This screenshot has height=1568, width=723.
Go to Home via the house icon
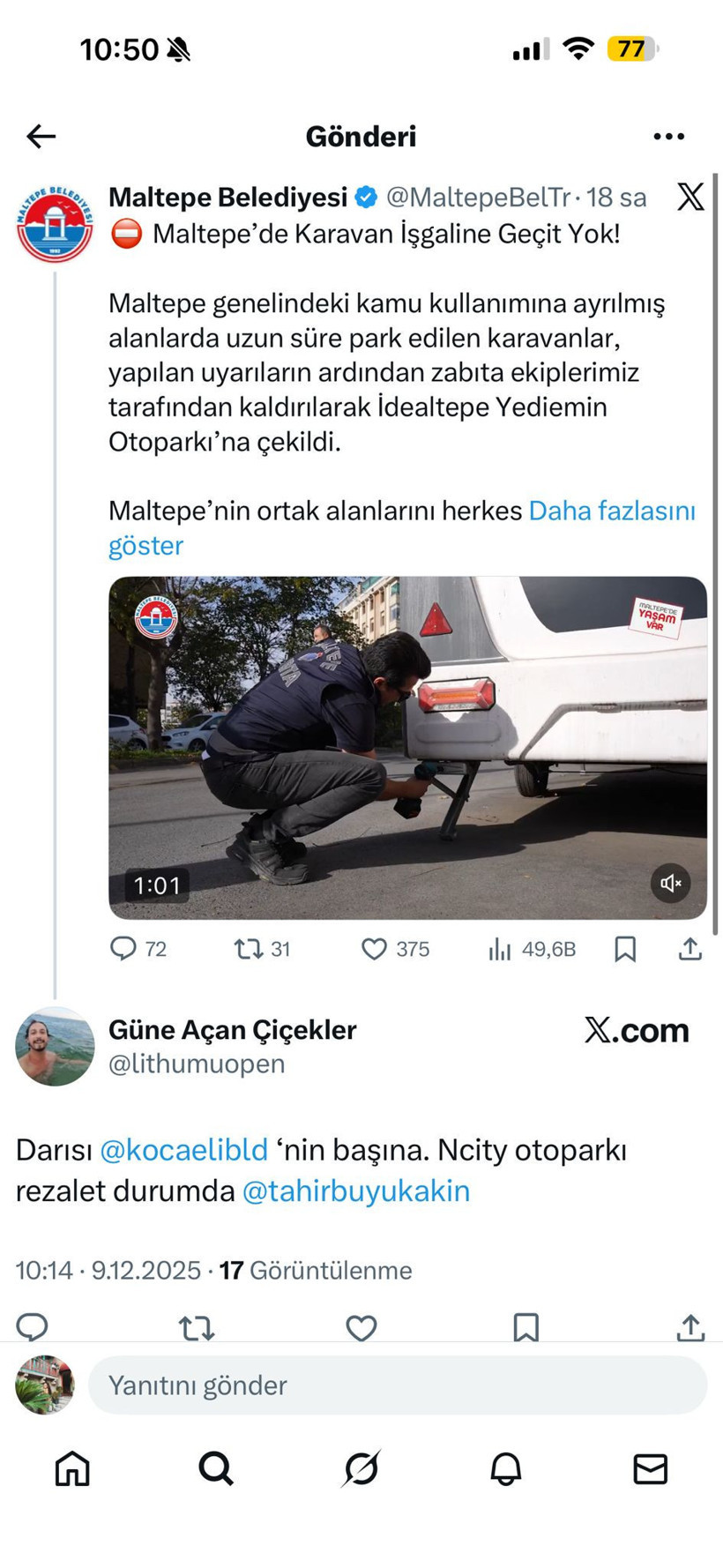[72, 1469]
